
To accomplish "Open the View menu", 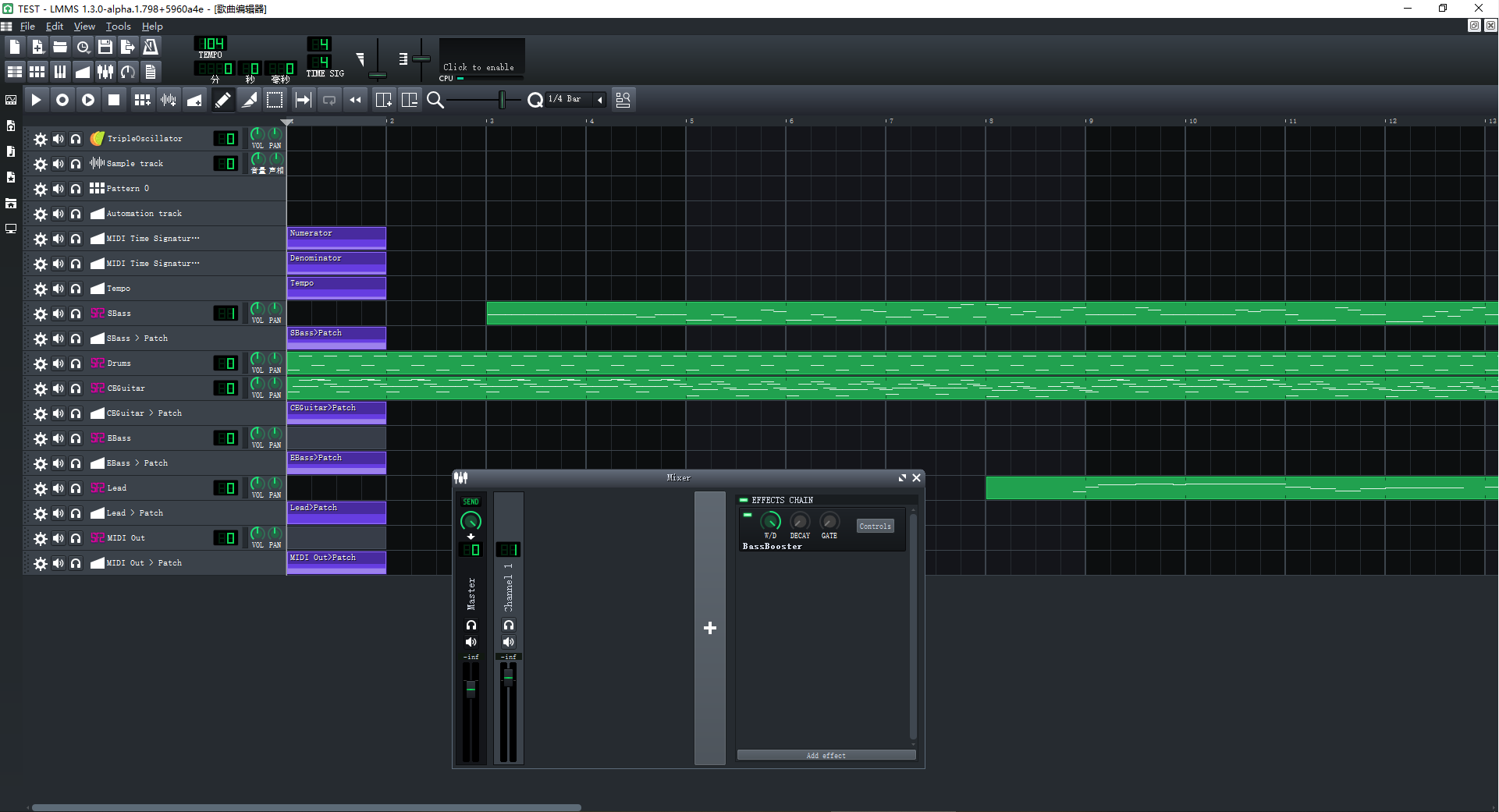I will coord(84,27).
